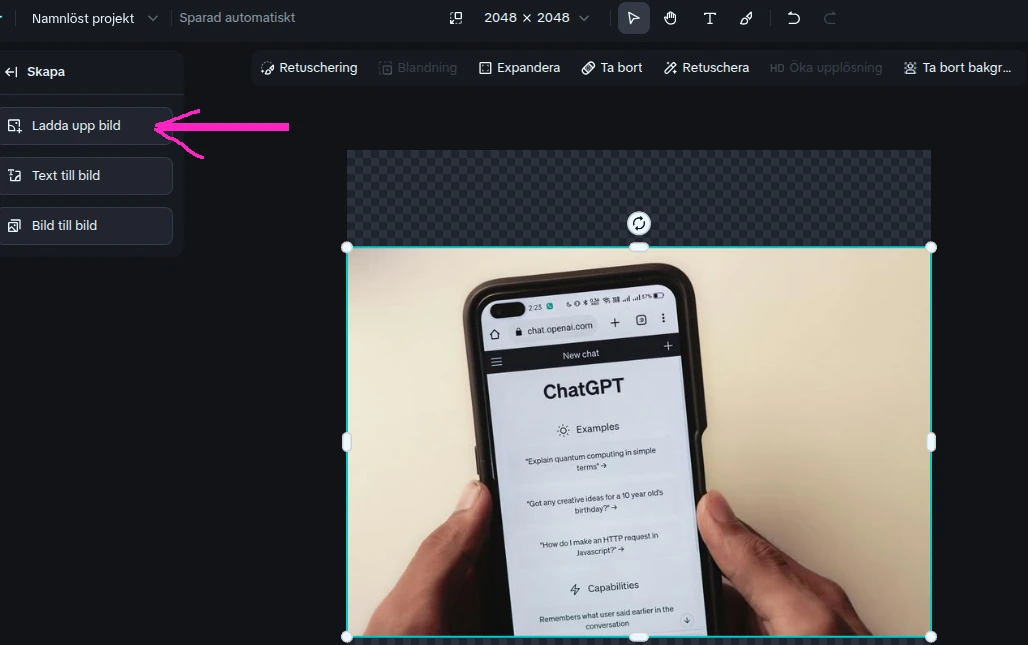The height and width of the screenshot is (645, 1028).
Task: Choose the Ta bort eraser tool
Action: coord(612,68)
